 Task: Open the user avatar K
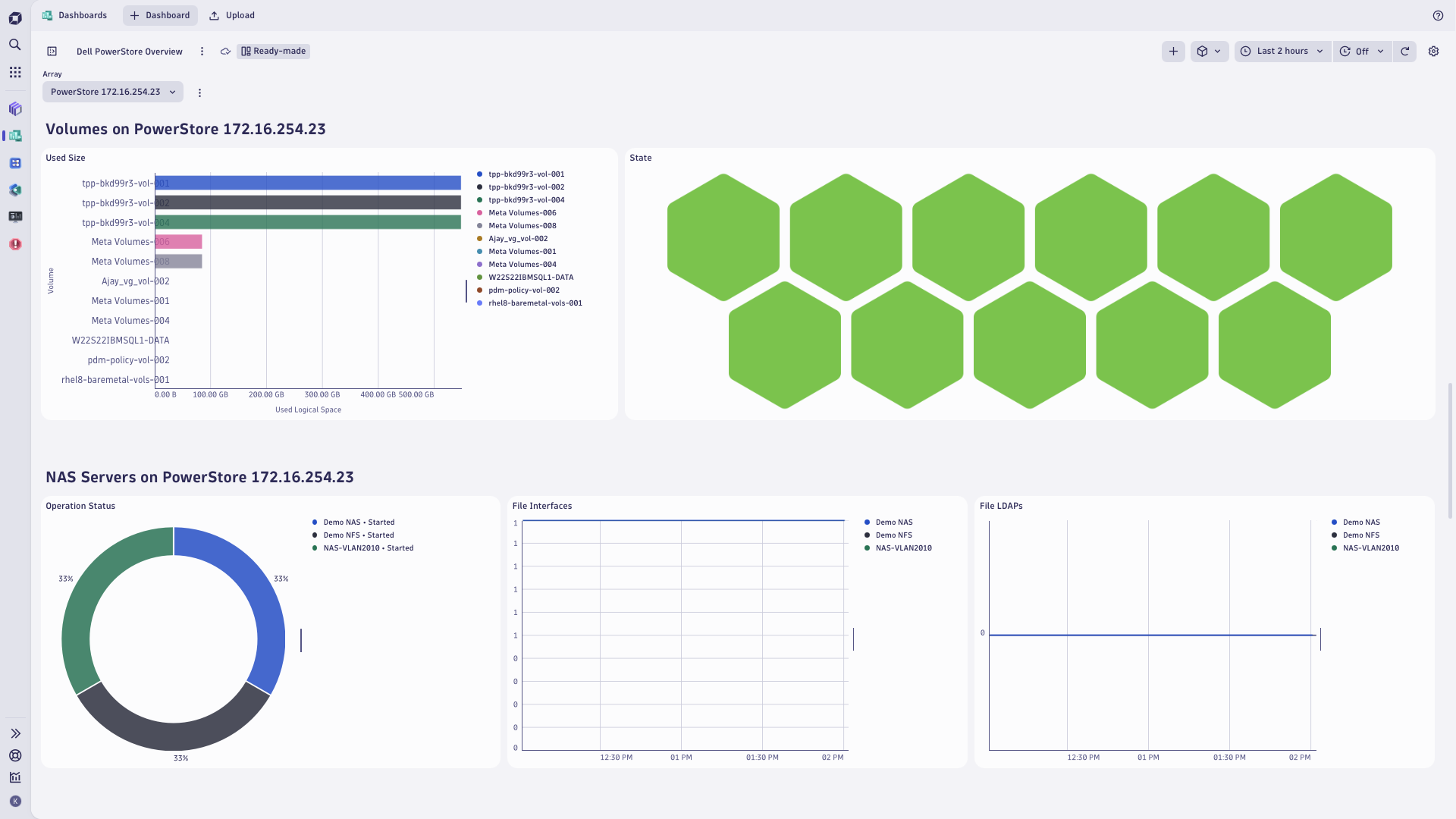(x=15, y=802)
